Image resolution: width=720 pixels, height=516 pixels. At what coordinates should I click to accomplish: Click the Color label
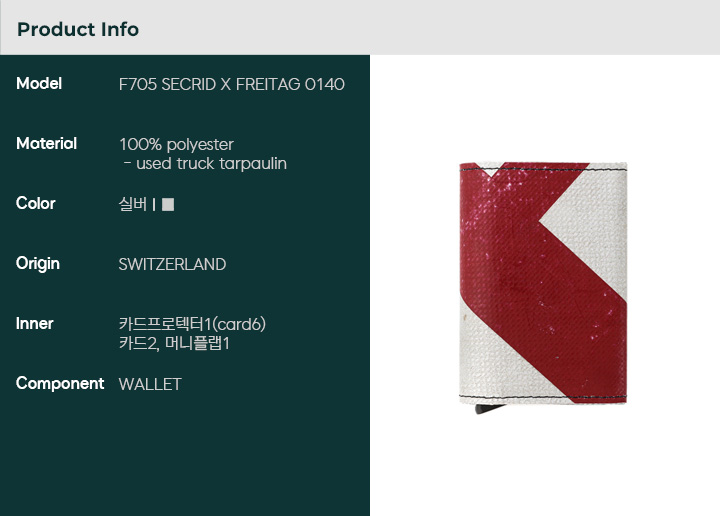(x=36, y=203)
